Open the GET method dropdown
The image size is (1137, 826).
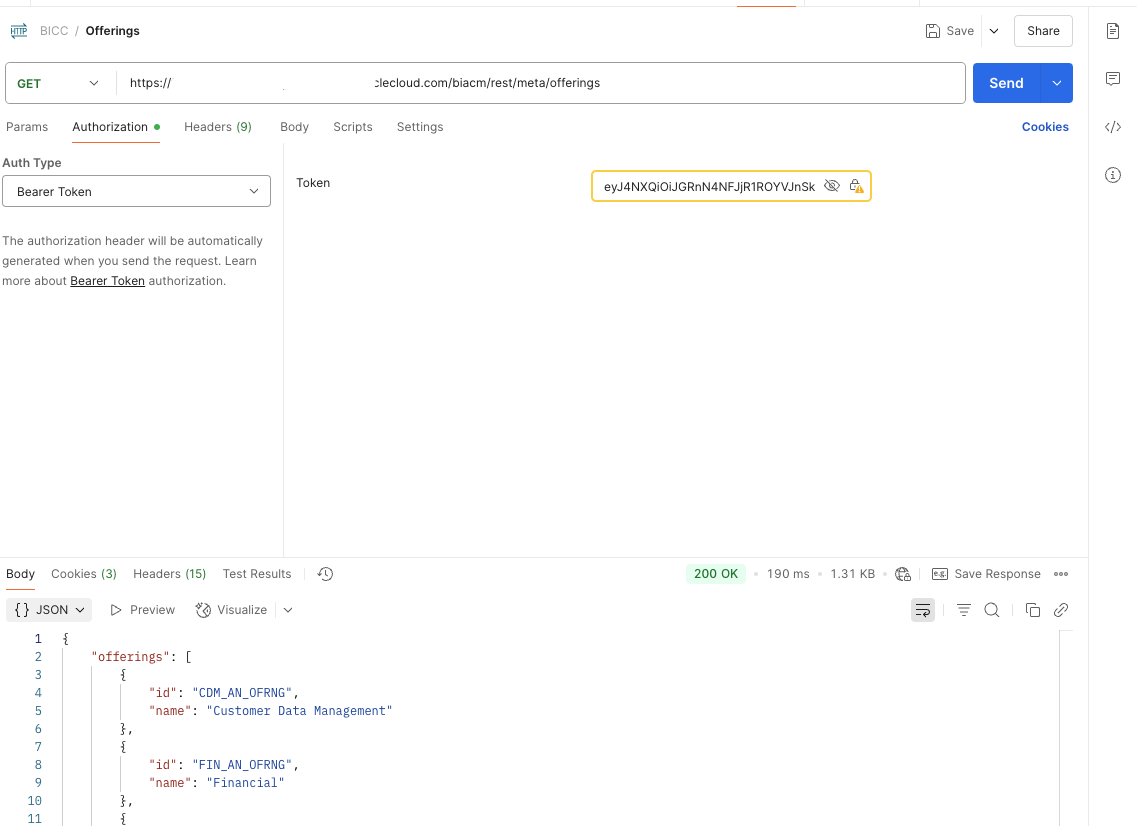coord(58,83)
